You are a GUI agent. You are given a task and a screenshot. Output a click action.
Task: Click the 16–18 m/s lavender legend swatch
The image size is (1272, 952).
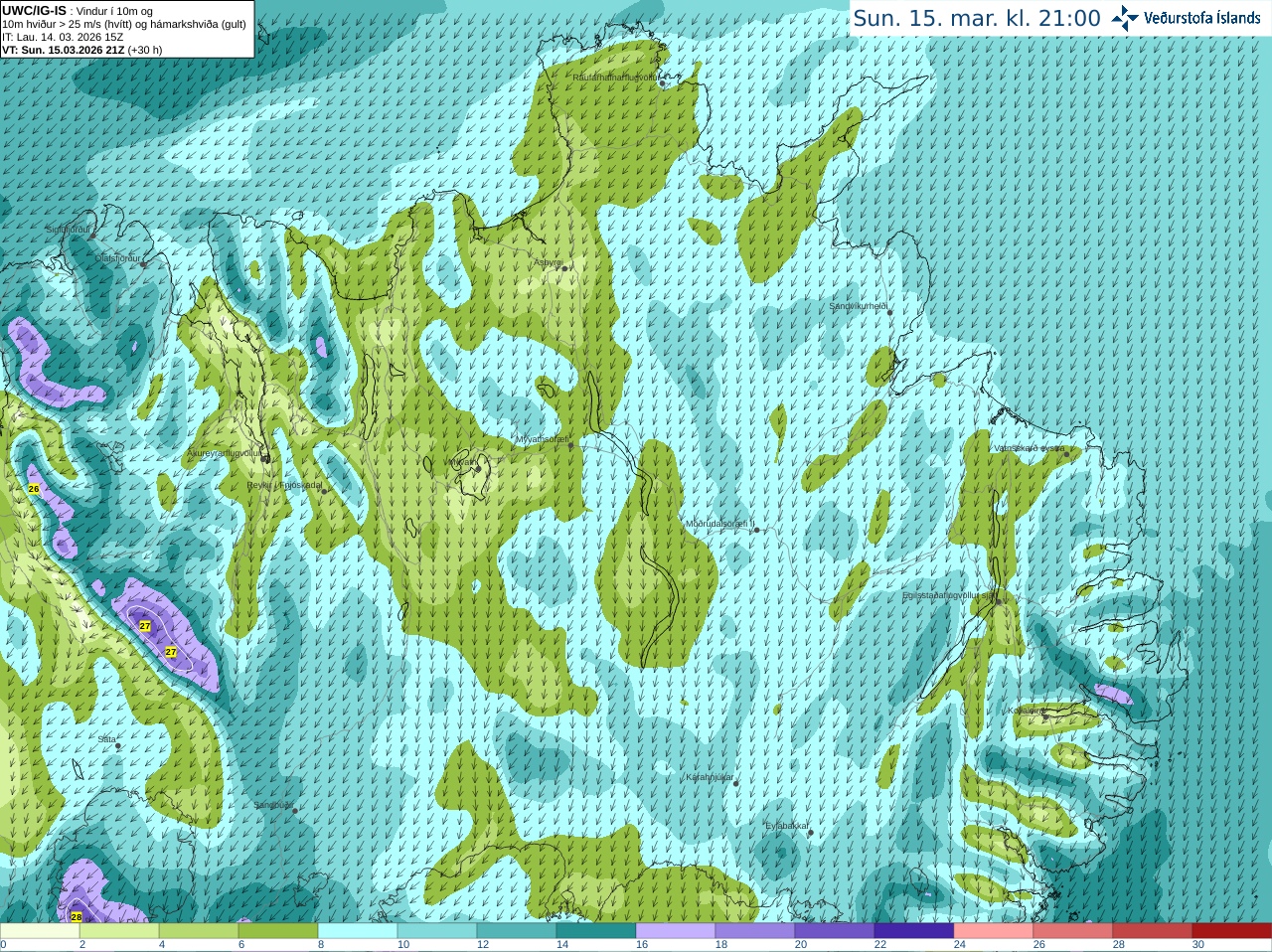tap(676, 931)
